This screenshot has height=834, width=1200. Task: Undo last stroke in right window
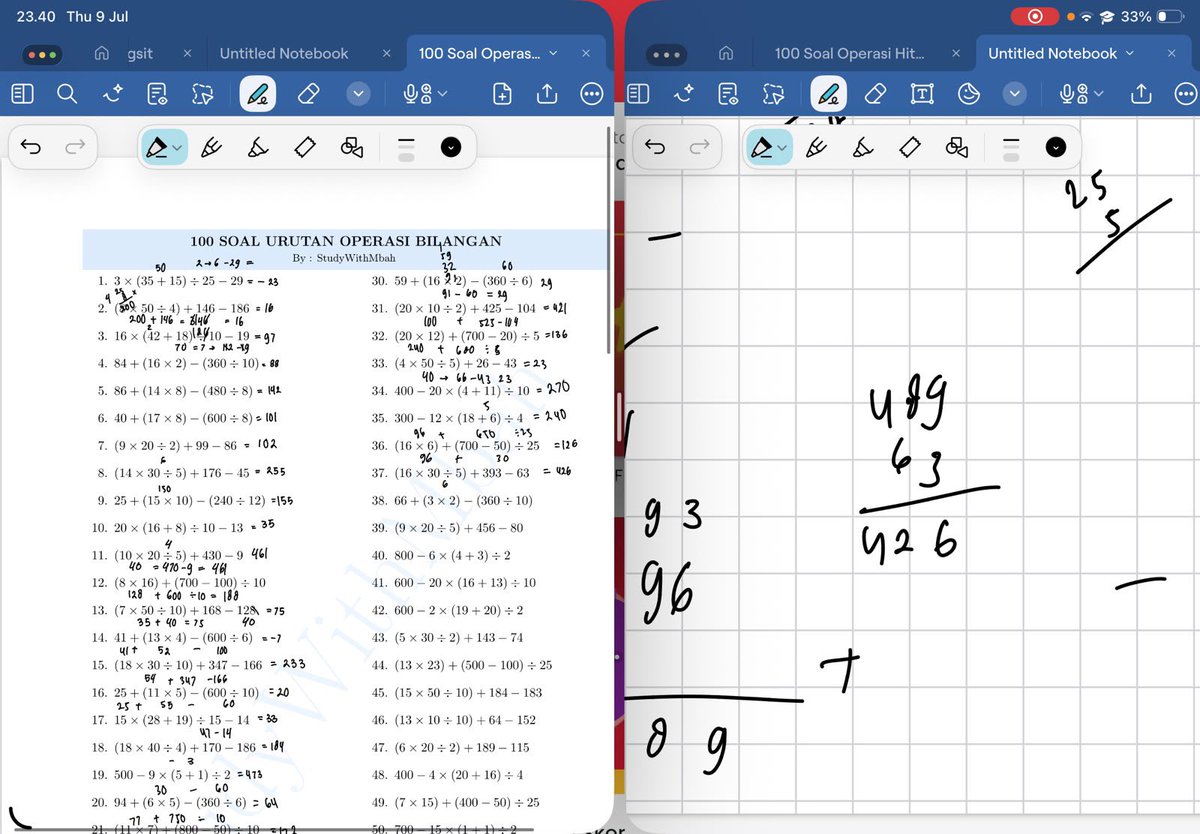click(654, 148)
